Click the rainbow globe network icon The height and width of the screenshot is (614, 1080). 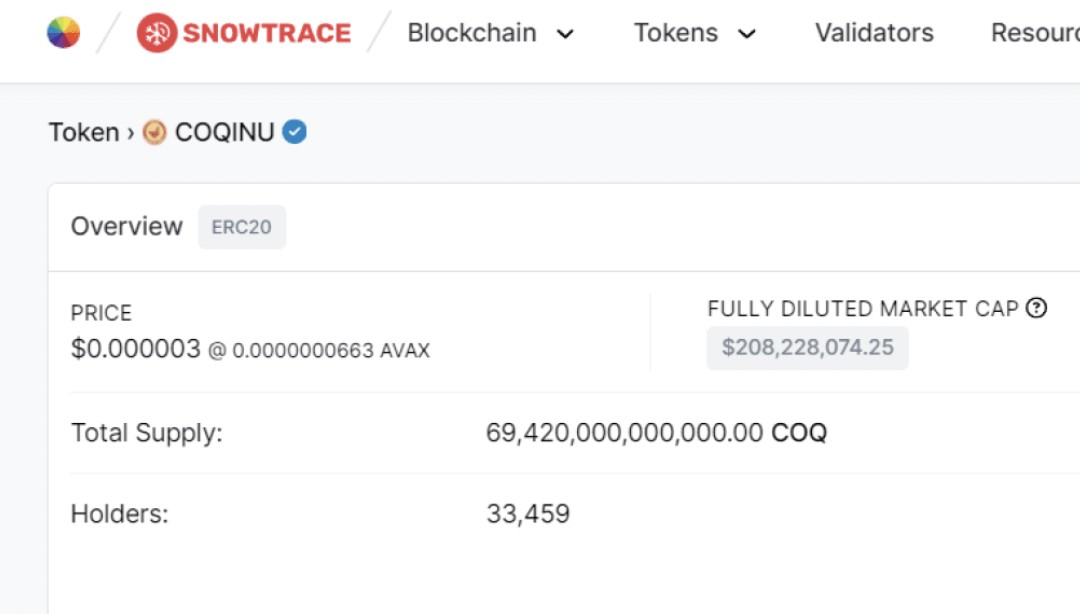pyautogui.click(x=63, y=32)
